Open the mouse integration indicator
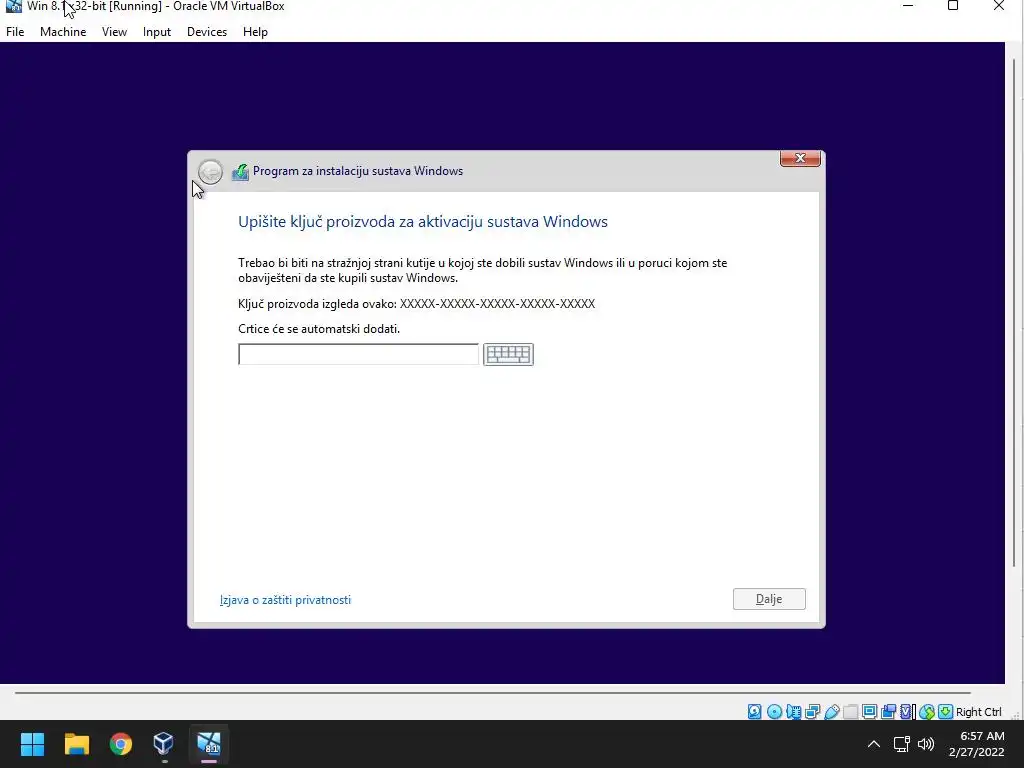The height and width of the screenshot is (768, 1024). [927, 712]
